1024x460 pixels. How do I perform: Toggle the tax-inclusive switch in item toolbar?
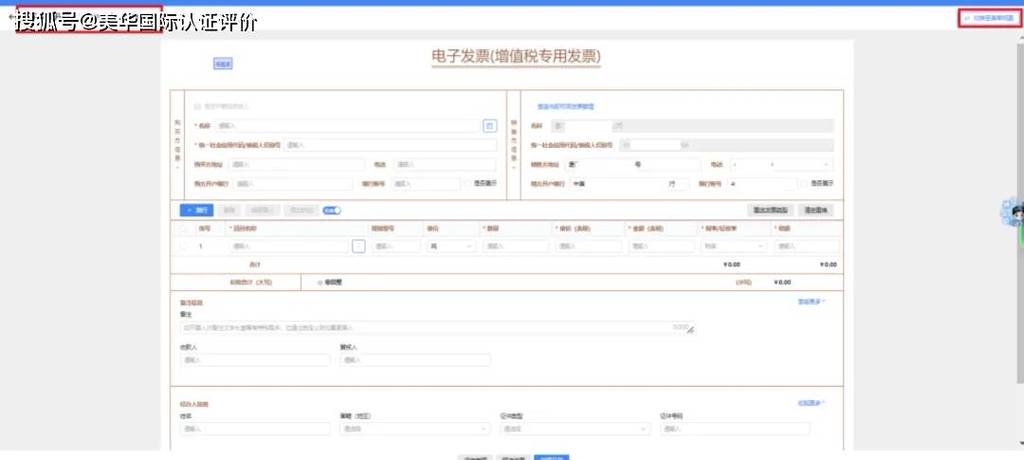[332, 210]
